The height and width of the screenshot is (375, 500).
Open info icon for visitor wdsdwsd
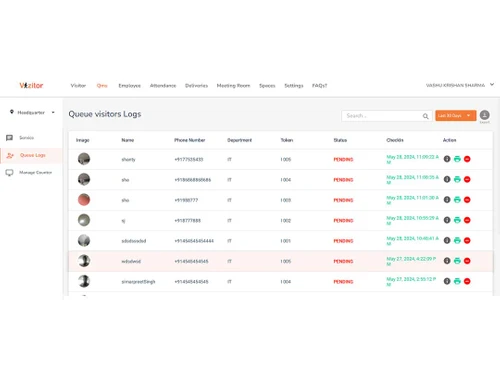(x=447, y=261)
